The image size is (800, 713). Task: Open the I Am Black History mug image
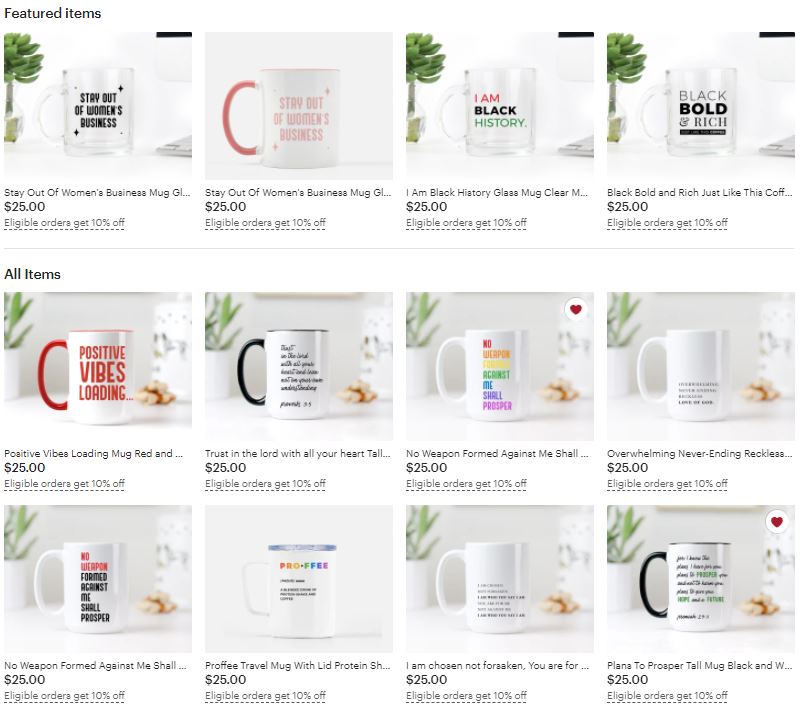(x=500, y=106)
